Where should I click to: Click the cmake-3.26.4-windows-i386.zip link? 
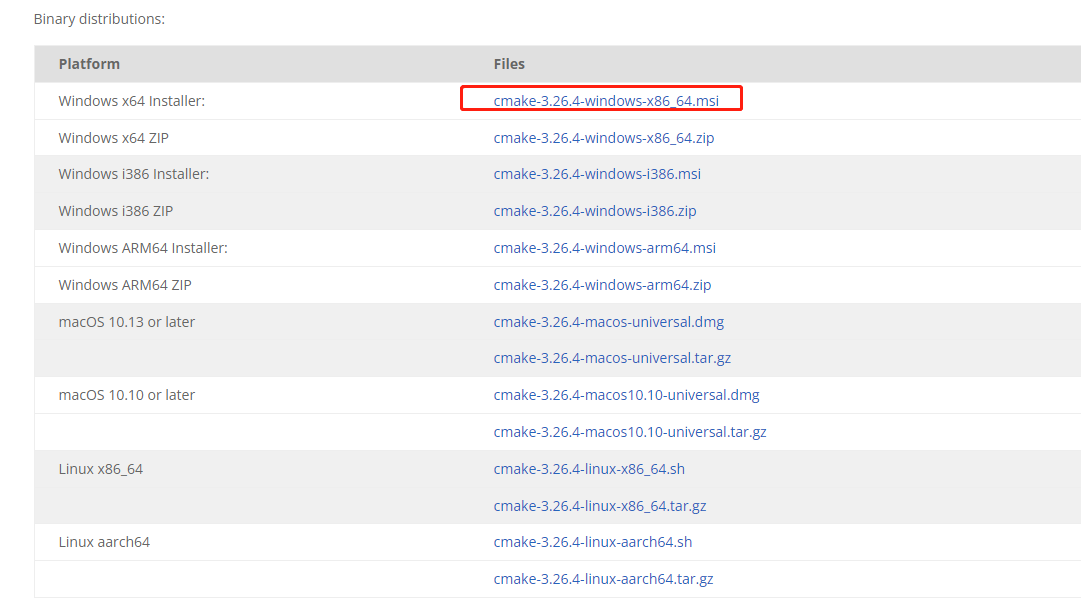[595, 211]
